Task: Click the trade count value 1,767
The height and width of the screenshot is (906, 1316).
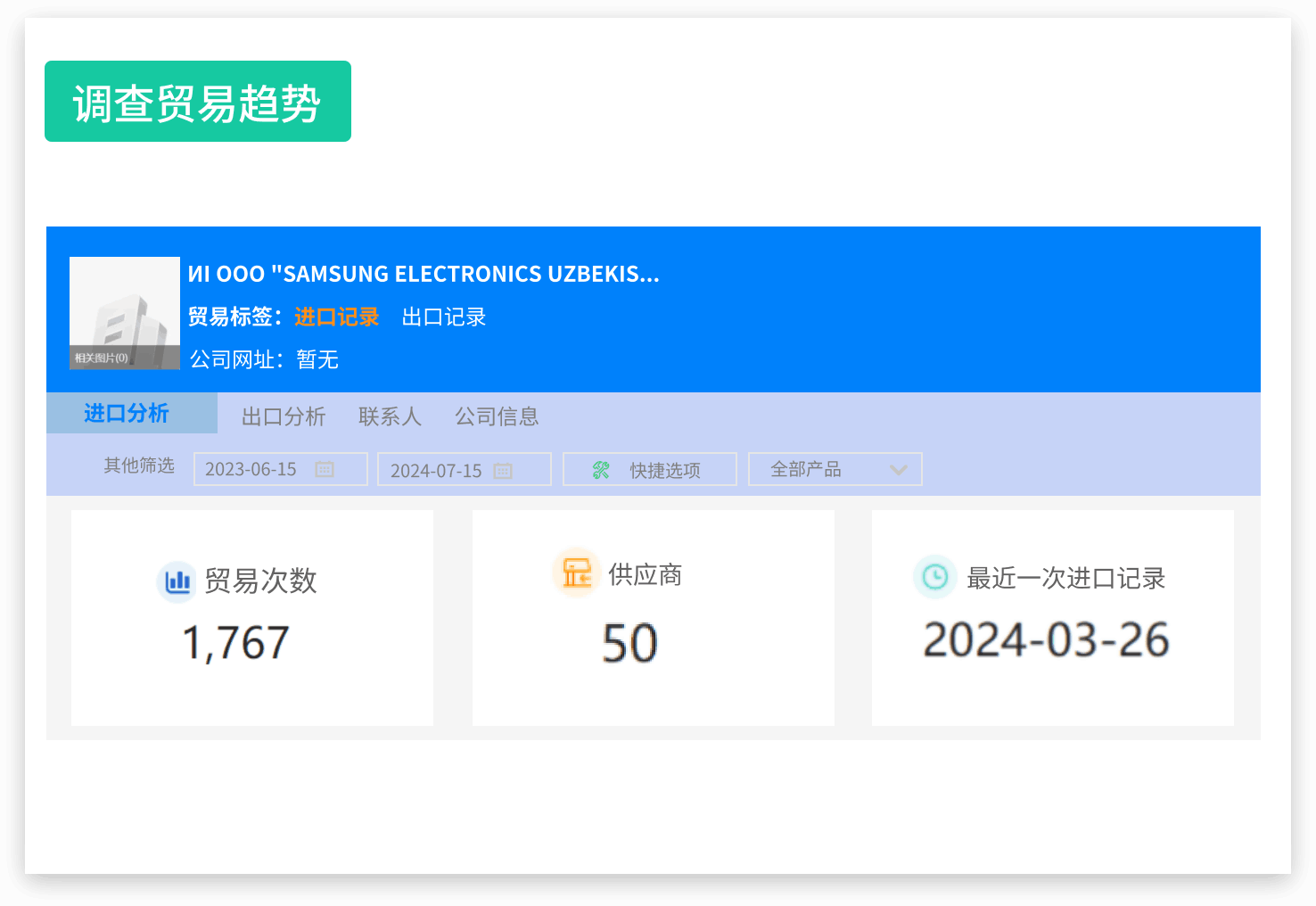Action: coord(236,642)
